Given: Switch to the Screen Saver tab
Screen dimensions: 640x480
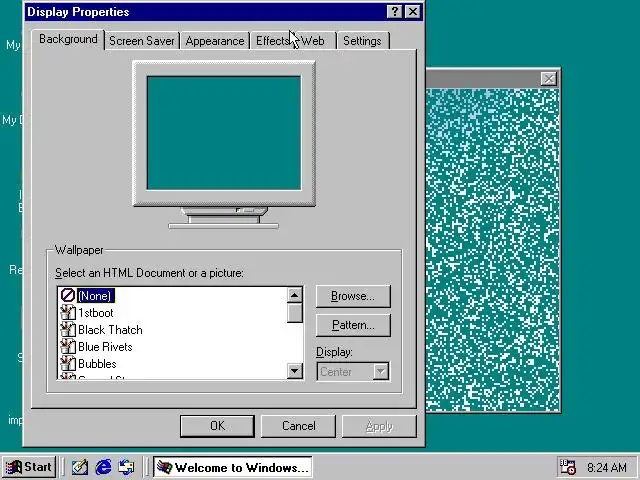Looking at the screenshot, I should coord(142,41).
